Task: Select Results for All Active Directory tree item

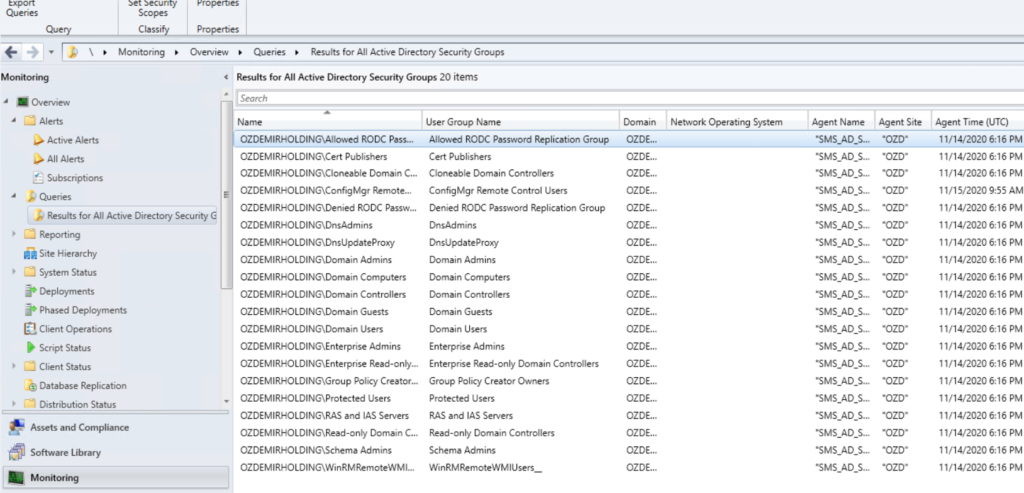Action: click(122, 215)
